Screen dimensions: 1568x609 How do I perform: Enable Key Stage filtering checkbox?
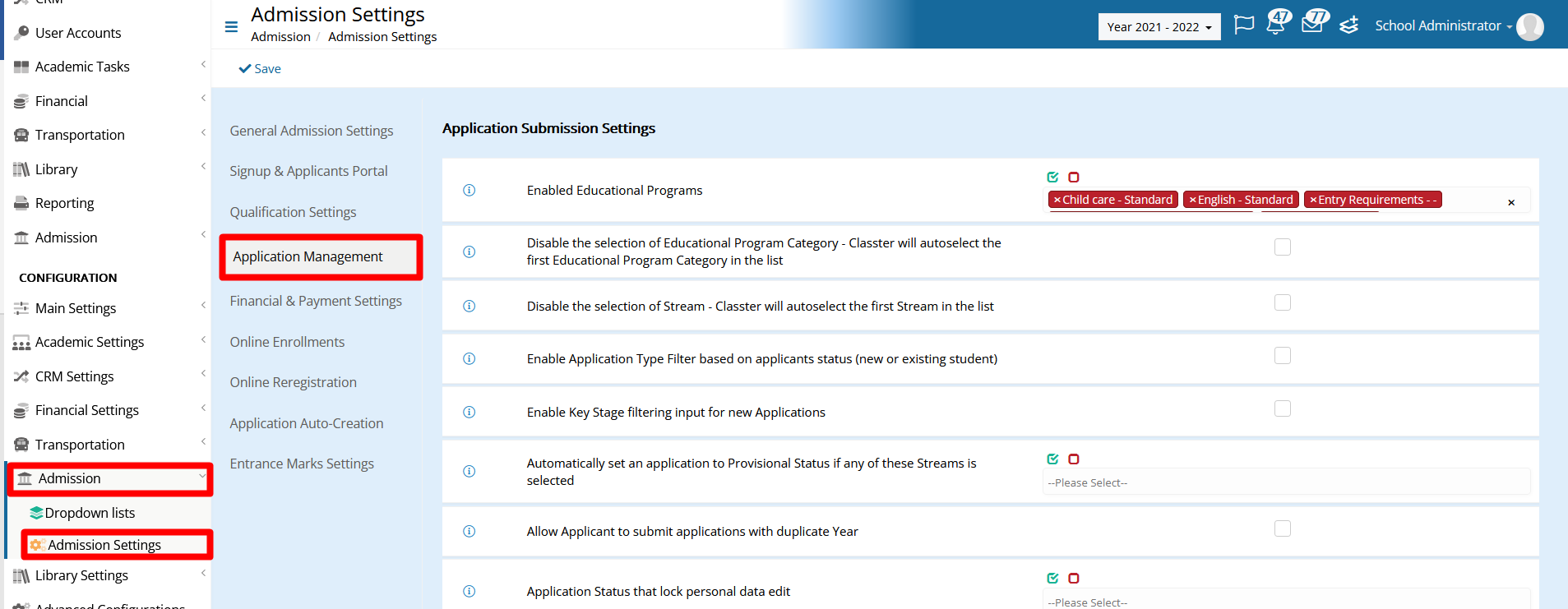pos(1283,408)
